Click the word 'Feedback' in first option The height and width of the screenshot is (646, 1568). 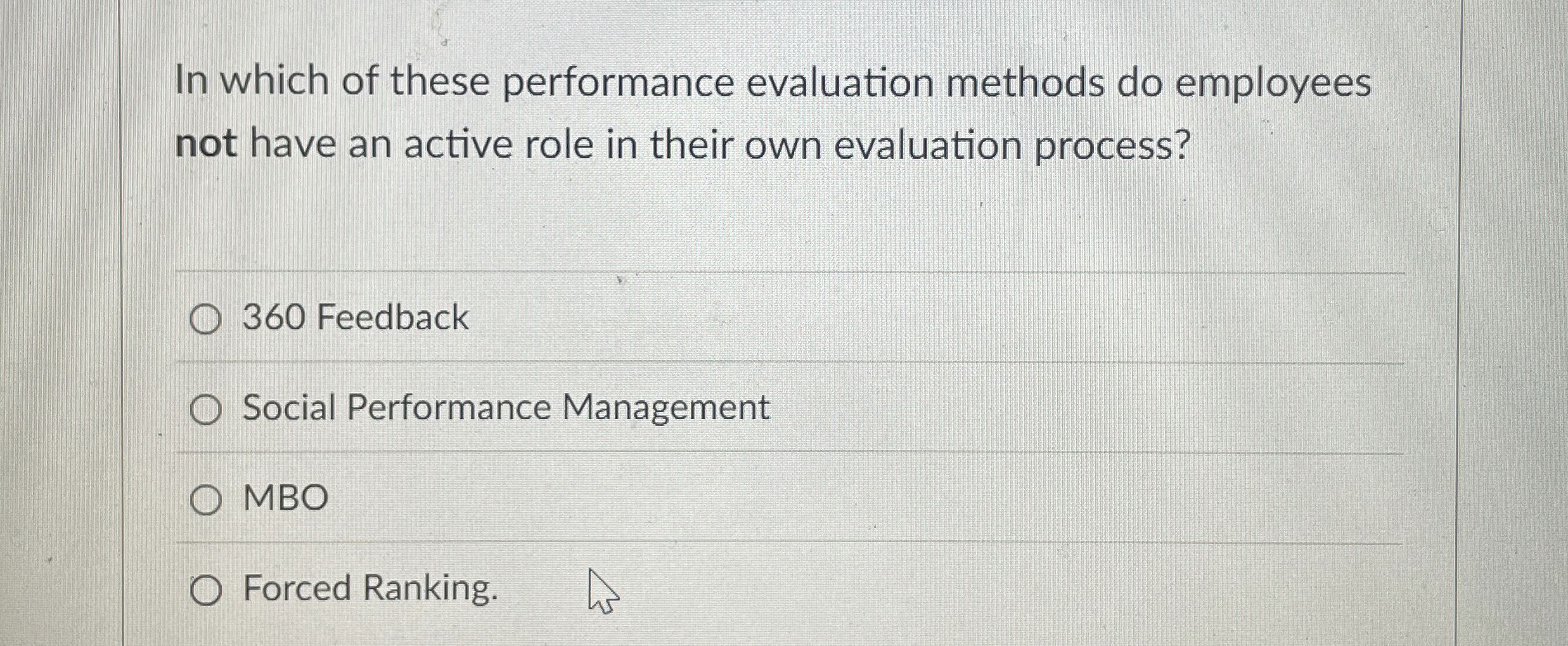(x=392, y=317)
